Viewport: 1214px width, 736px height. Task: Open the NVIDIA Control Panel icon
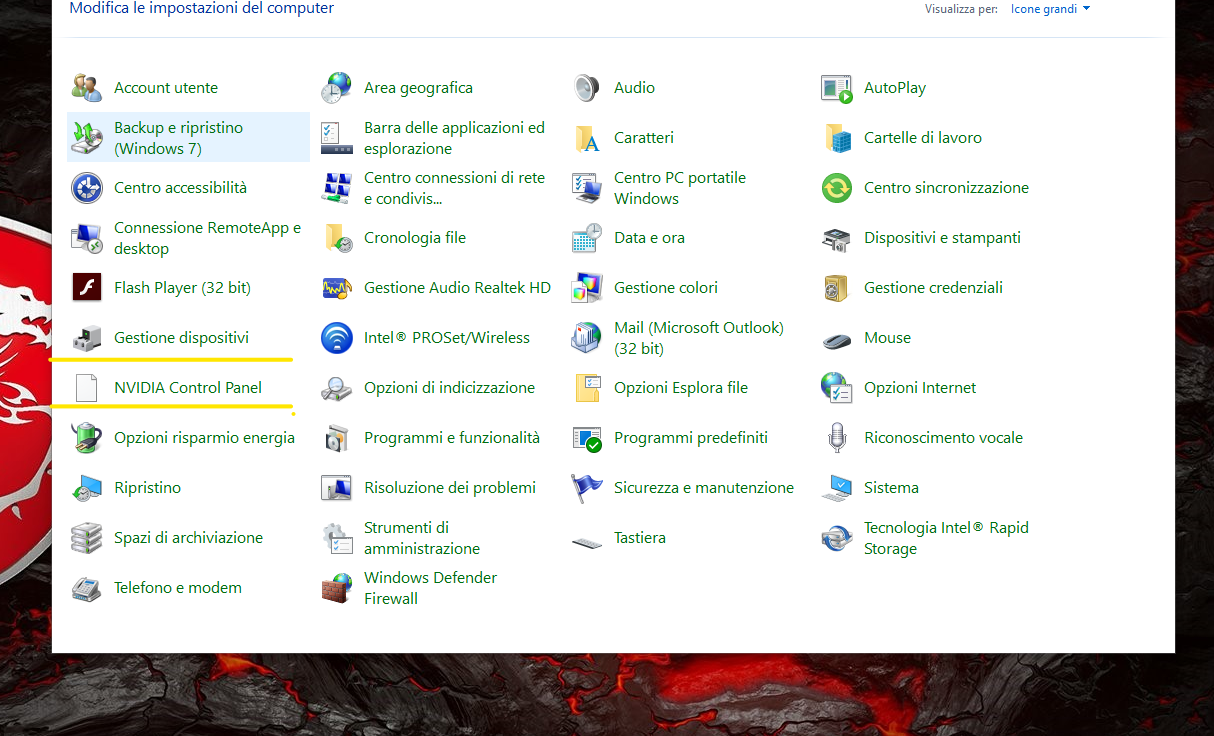(x=87, y=388)
